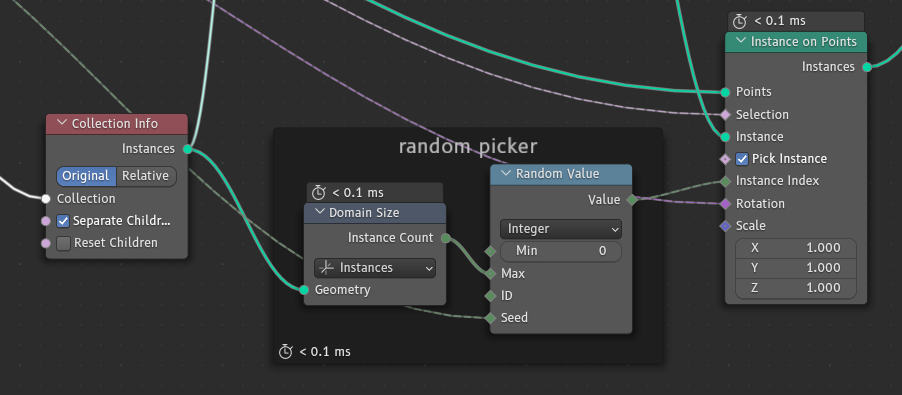Click the Collection input socket
Screen dimensions: 902x395
(x=46, y=199)
